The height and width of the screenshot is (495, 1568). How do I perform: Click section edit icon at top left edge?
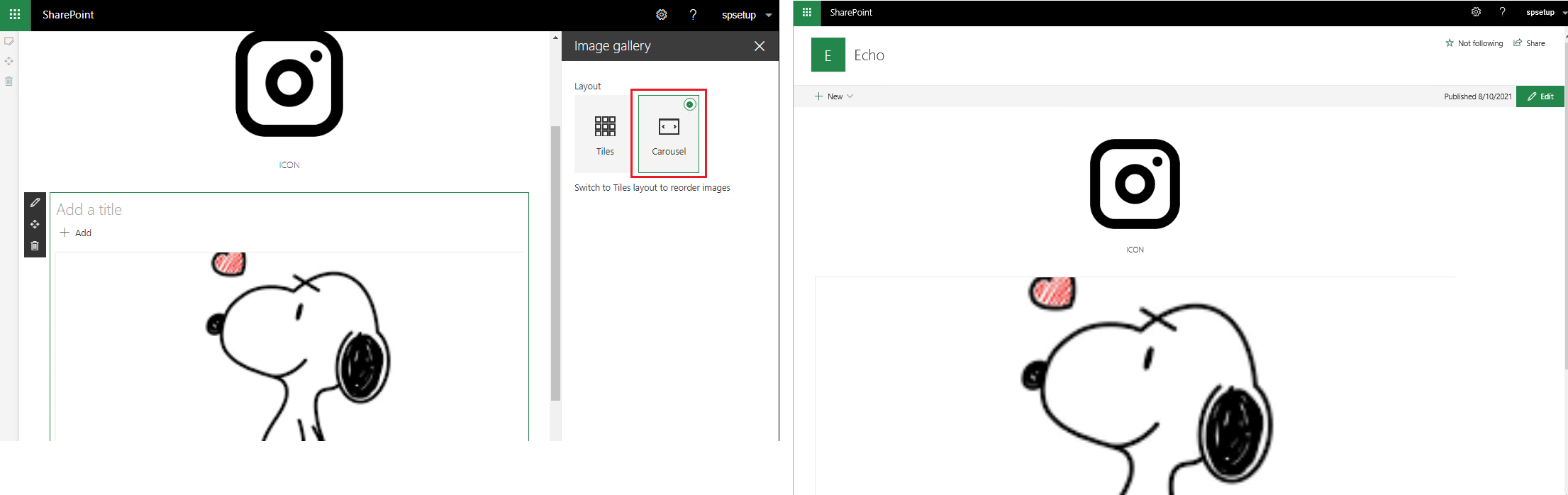(9, 41)
